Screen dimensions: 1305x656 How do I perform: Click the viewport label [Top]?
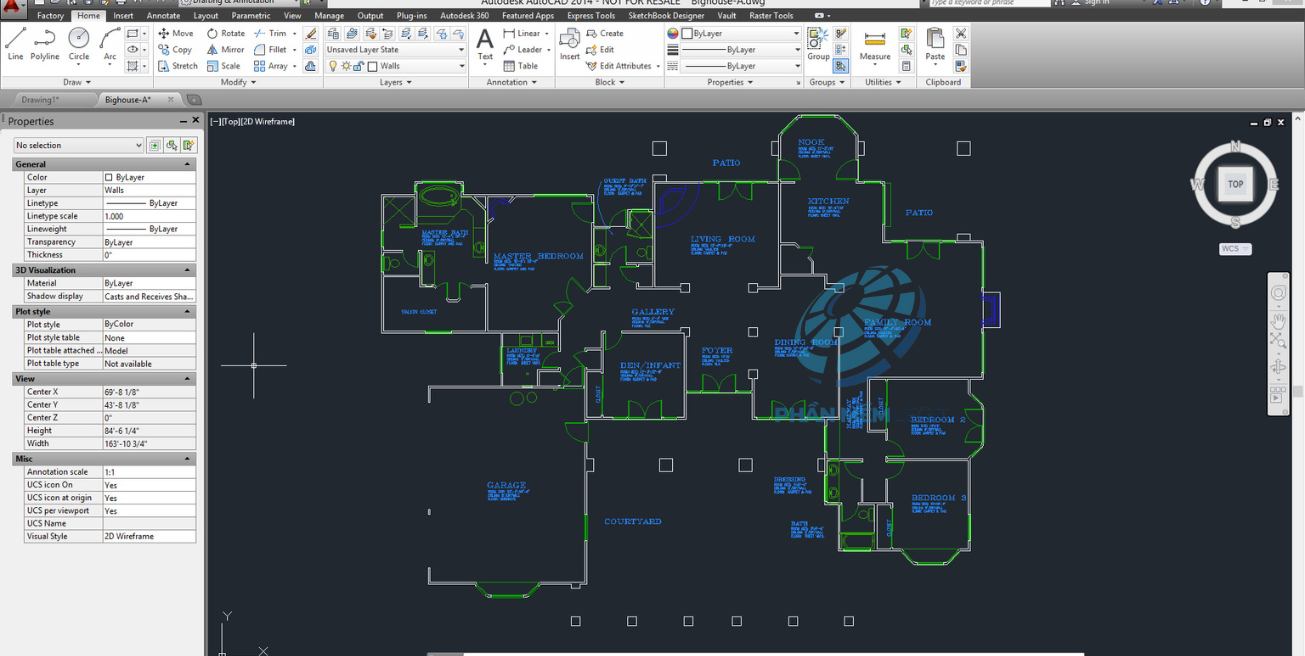[230, 121]
